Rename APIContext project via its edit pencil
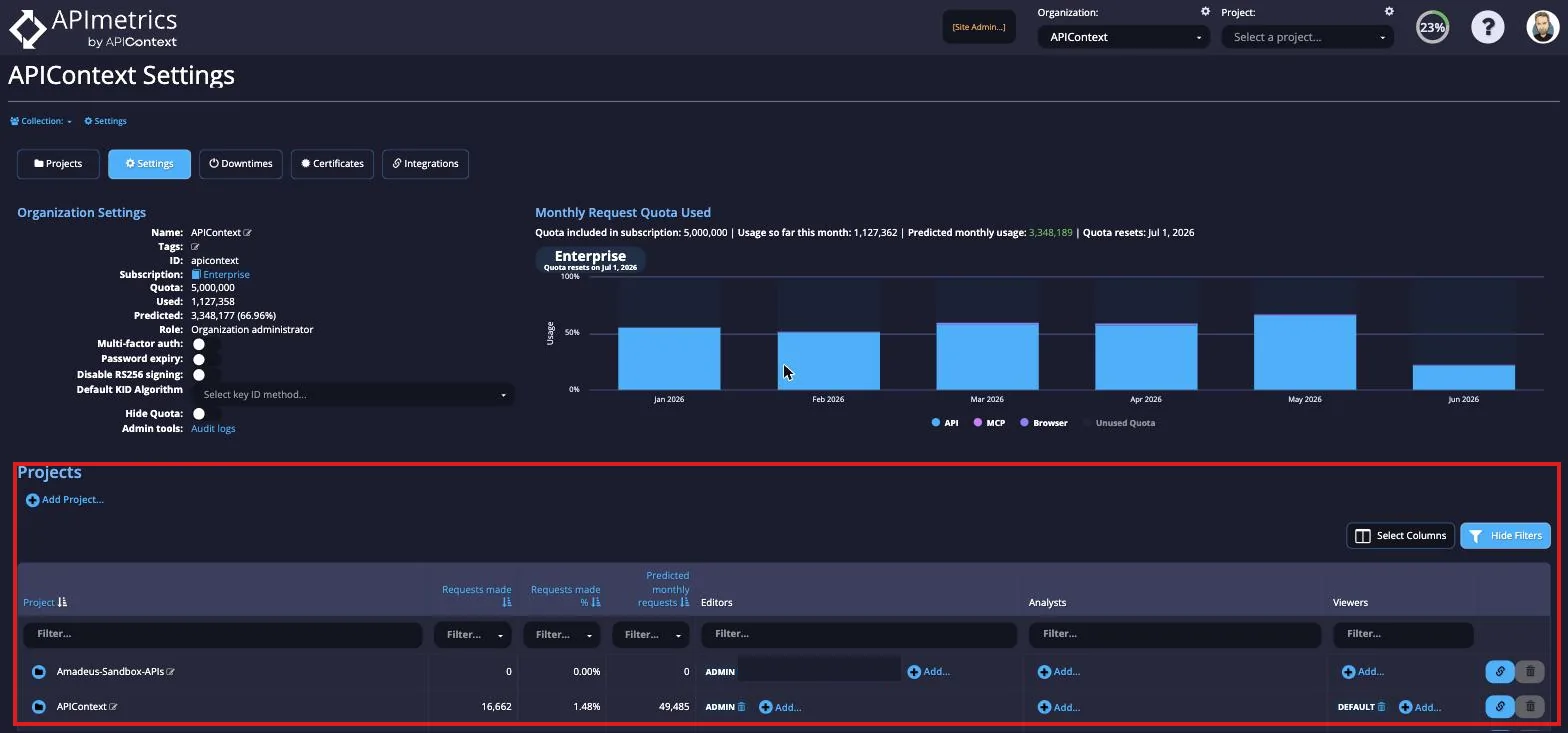The image size is (1568, 733). (x=113, y=707)
